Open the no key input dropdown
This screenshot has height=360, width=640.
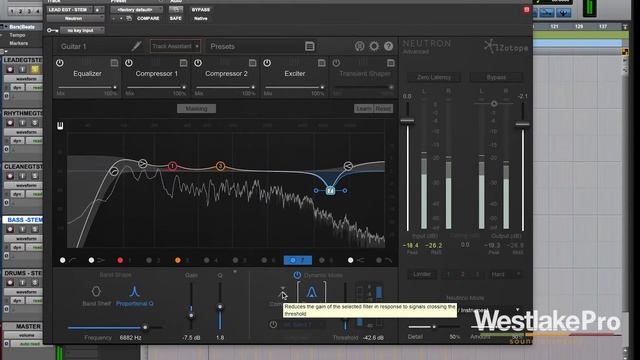82,30
